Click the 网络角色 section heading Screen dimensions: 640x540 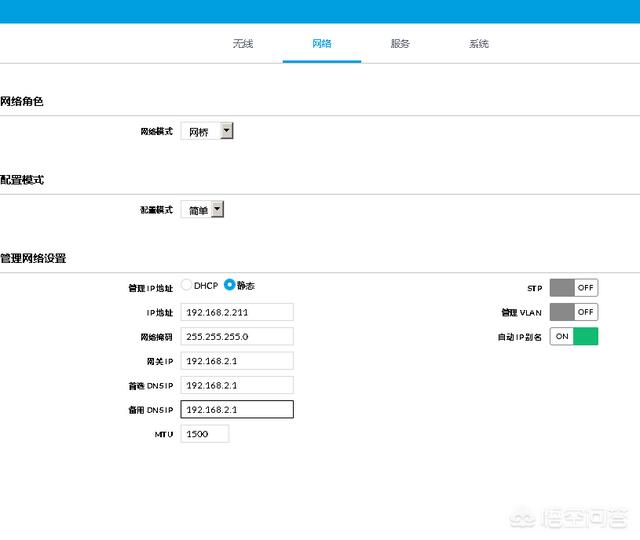(x=22, y=102)
